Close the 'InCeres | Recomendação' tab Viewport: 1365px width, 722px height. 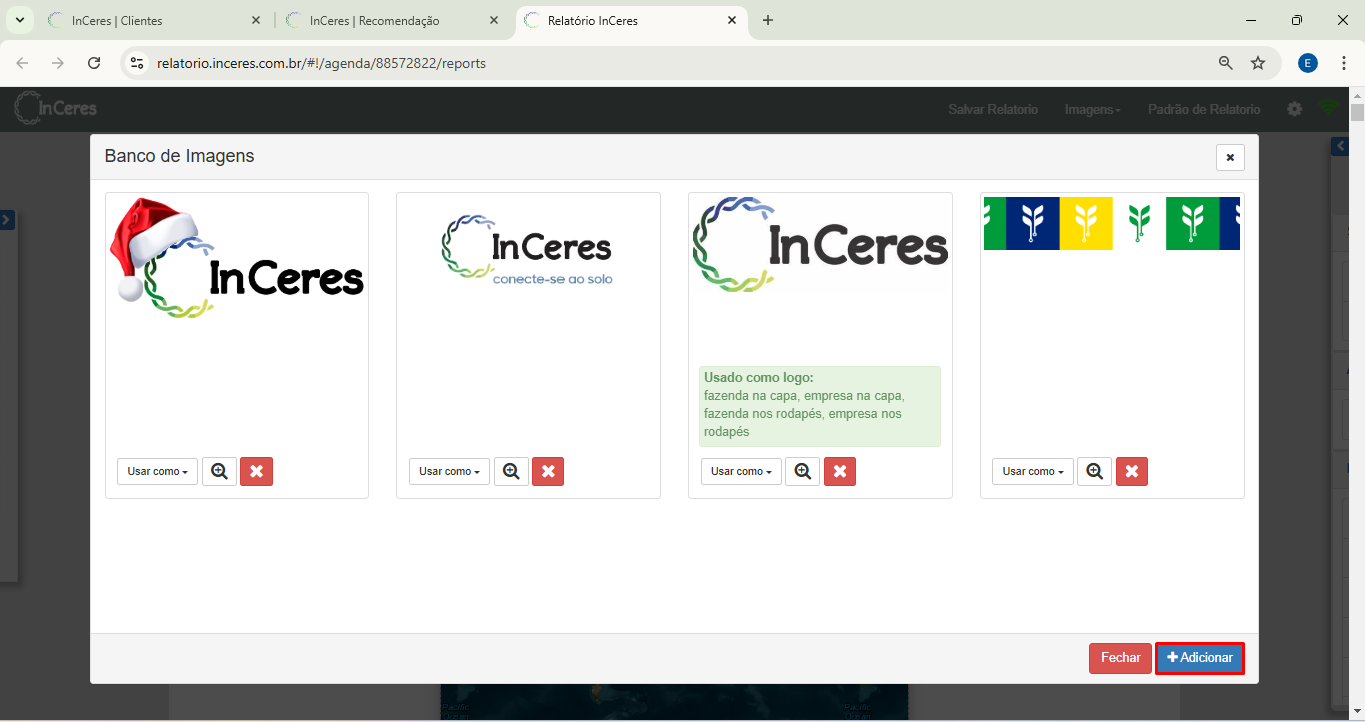pos(494,20)
